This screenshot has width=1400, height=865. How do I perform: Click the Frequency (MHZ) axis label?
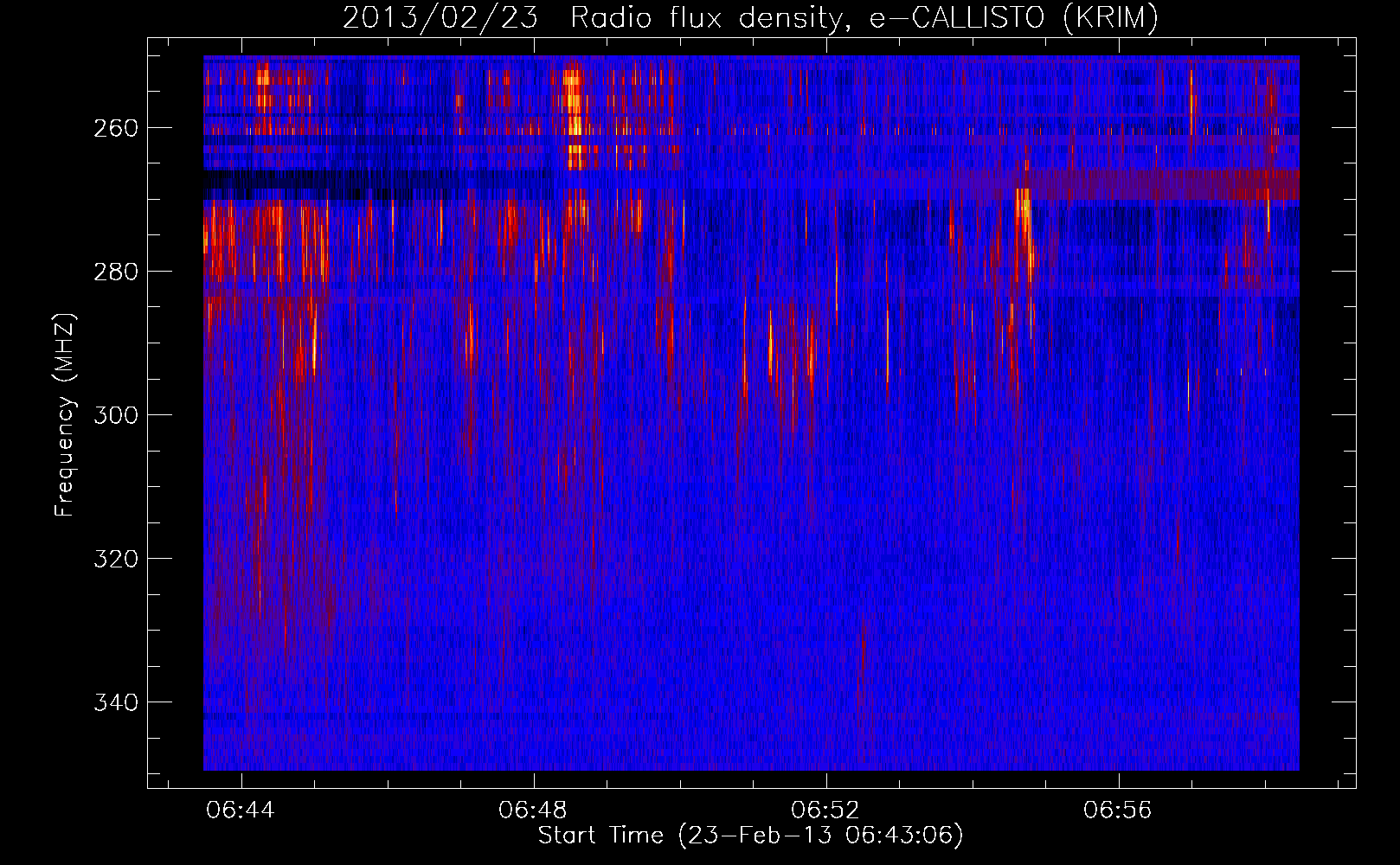(x=65, y=414)
